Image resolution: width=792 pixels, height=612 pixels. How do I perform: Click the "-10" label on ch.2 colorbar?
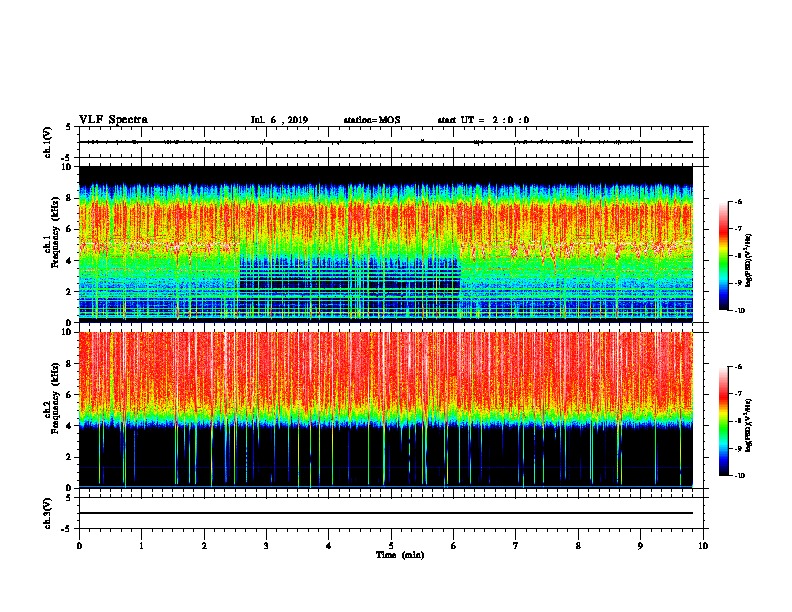pyautogui.click(x=739, y=475)
